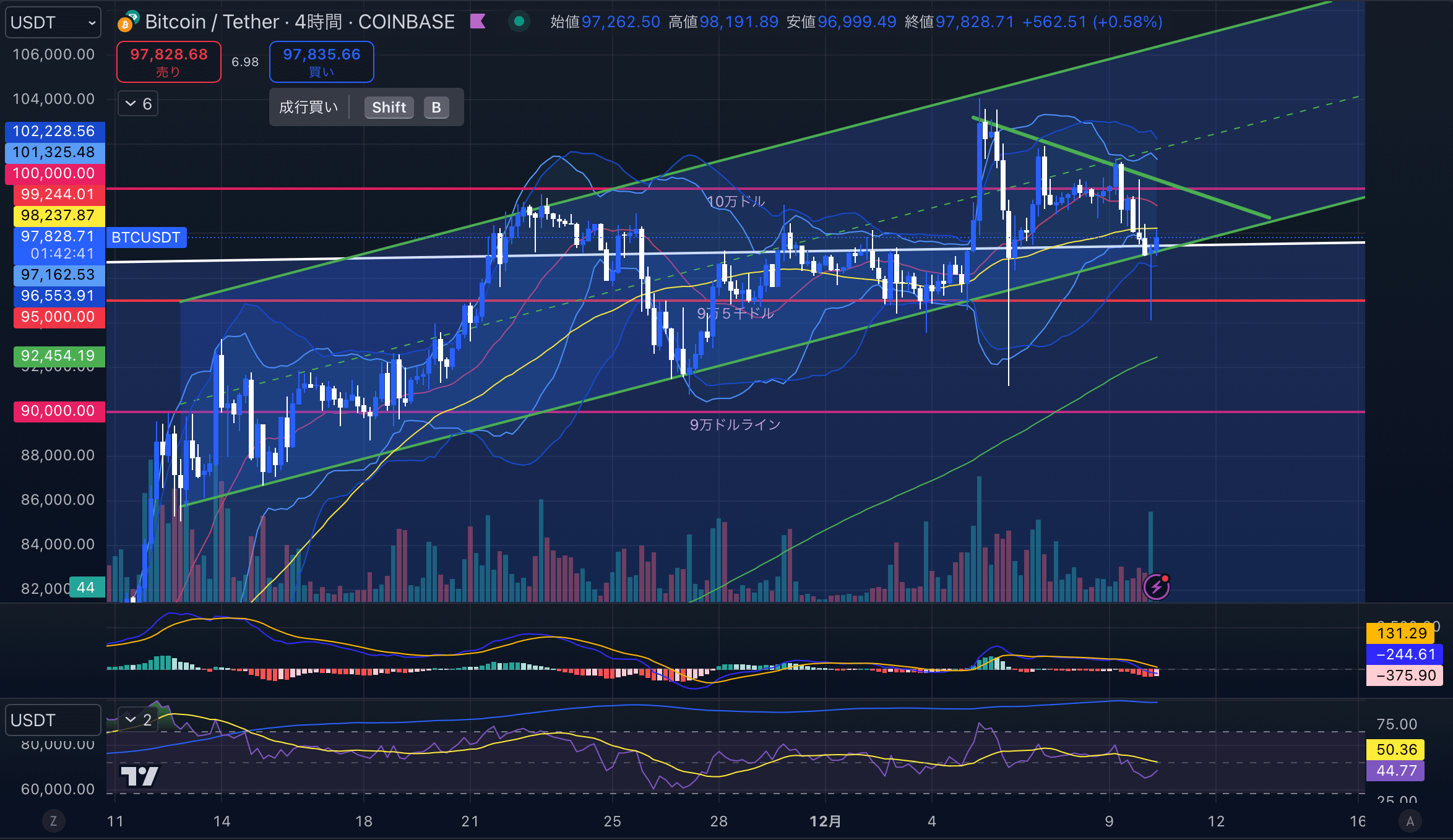Viewport: 1453px width, 840px height.
Task: Select the 97,162.53 price label
Action: coord(59,275)
